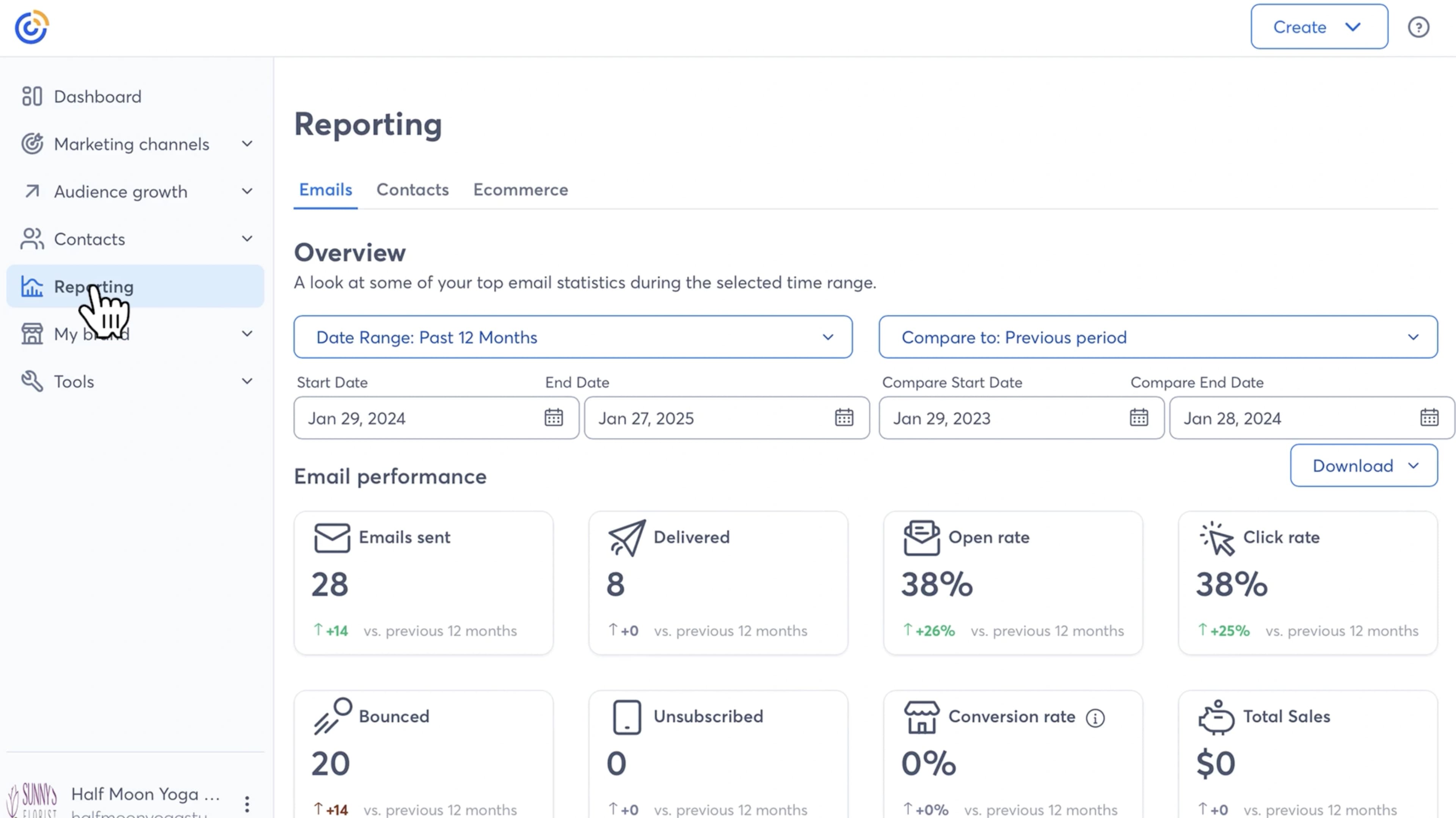Screen dimensions: 1456x818
Task: Click the Tools wrench icon
Action: [31, 381]
